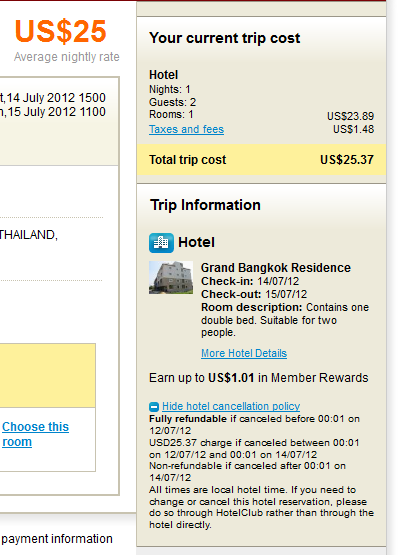Click the 14 July 2012 1500 check-in date
This screenshot has height=555, width=398.
click(x=56, y=98)
